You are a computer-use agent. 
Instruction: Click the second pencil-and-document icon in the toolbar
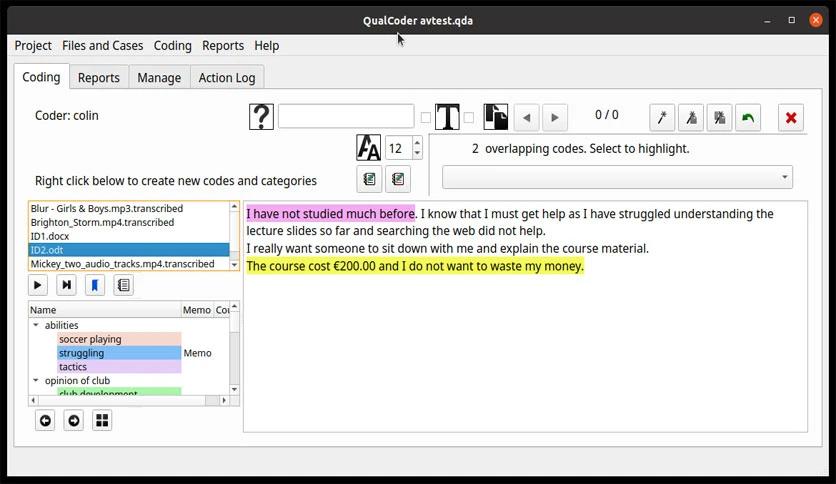(x=691, y=117)
